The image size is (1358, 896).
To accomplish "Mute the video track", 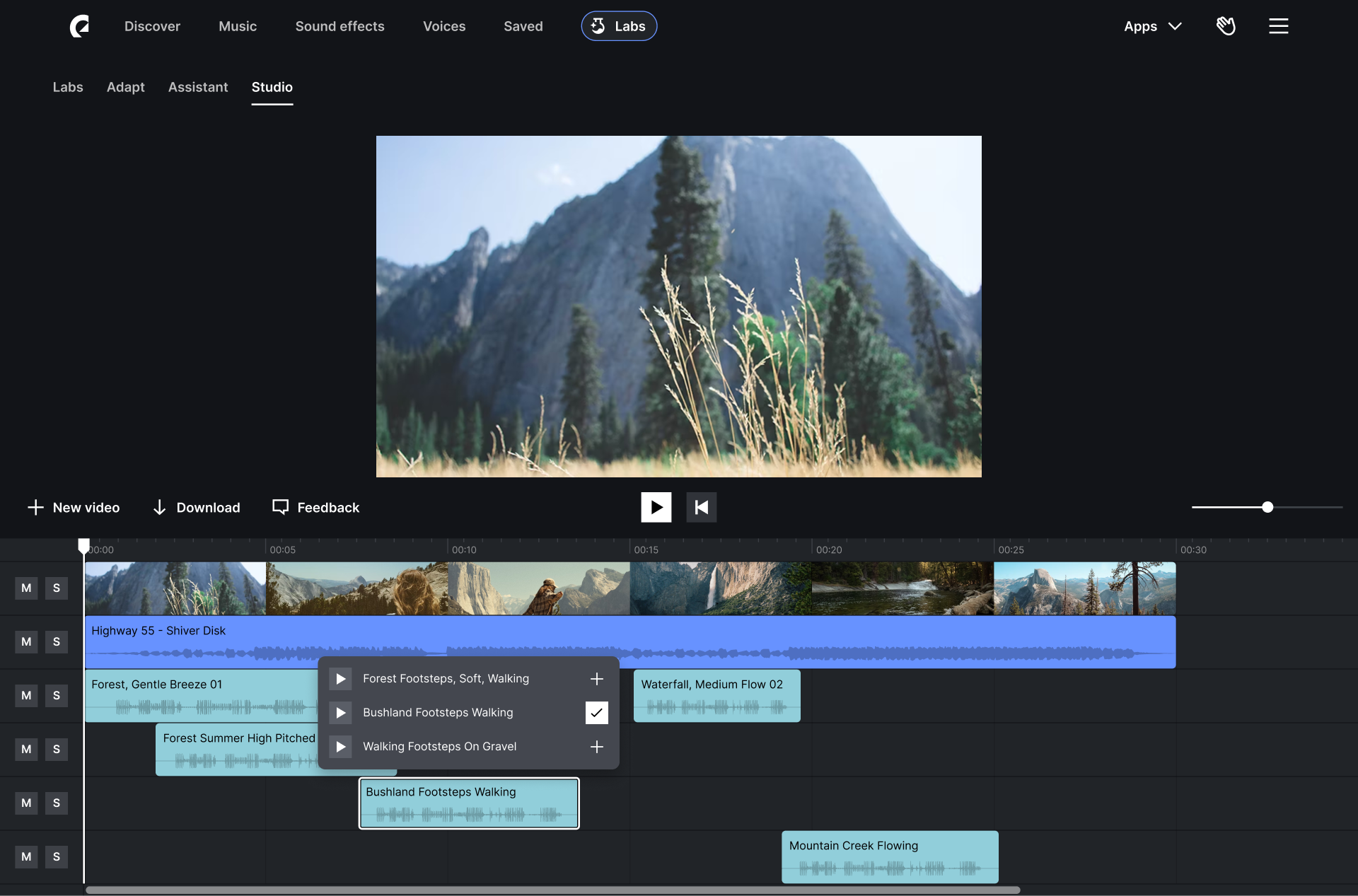I will (26, 588).
